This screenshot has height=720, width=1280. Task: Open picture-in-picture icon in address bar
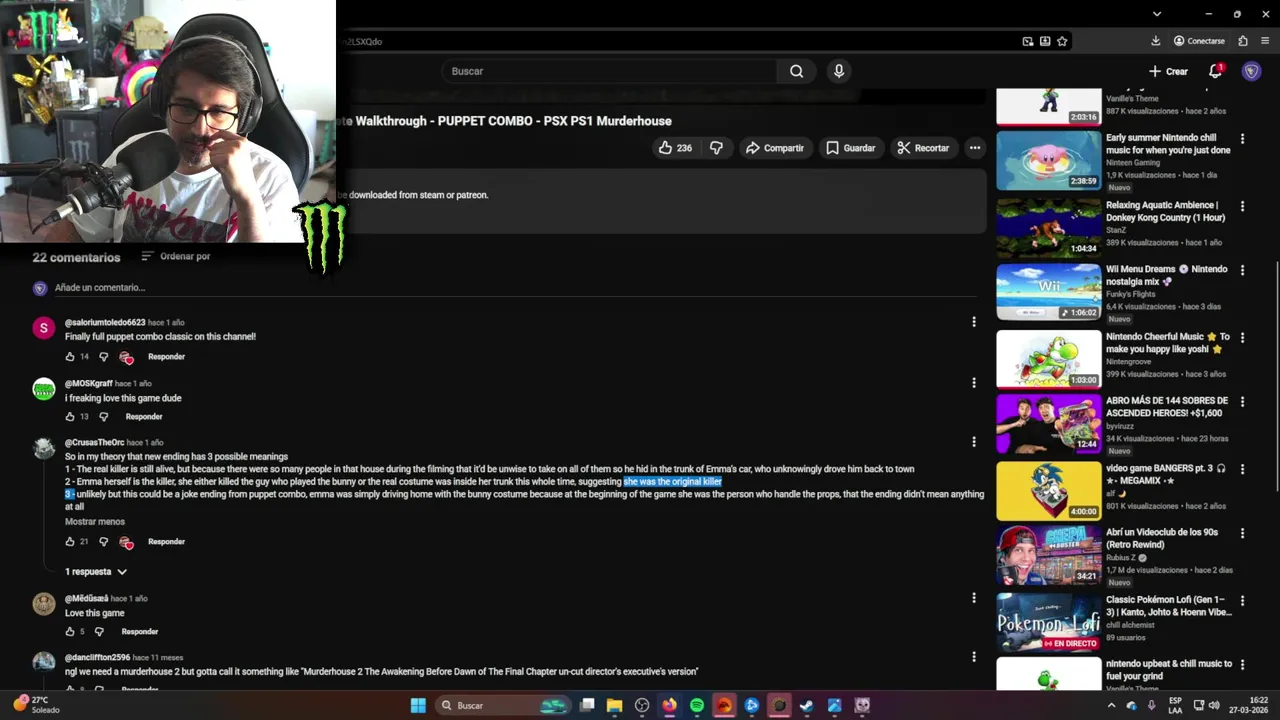coord(1028,41)
